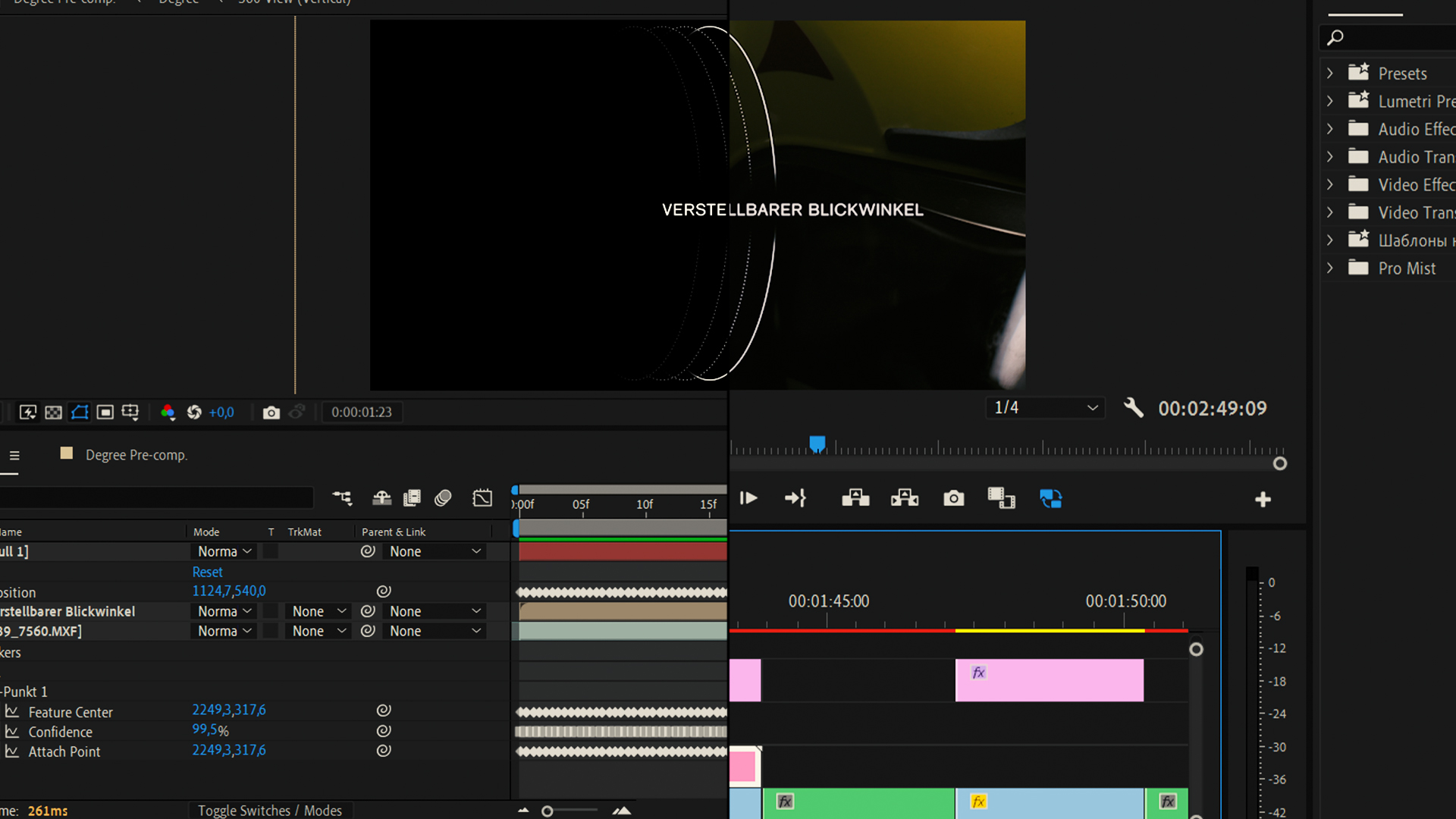Screen dimensions: 1456x819
Task: Click the effects panel search field
Action: click(1395, 37)
